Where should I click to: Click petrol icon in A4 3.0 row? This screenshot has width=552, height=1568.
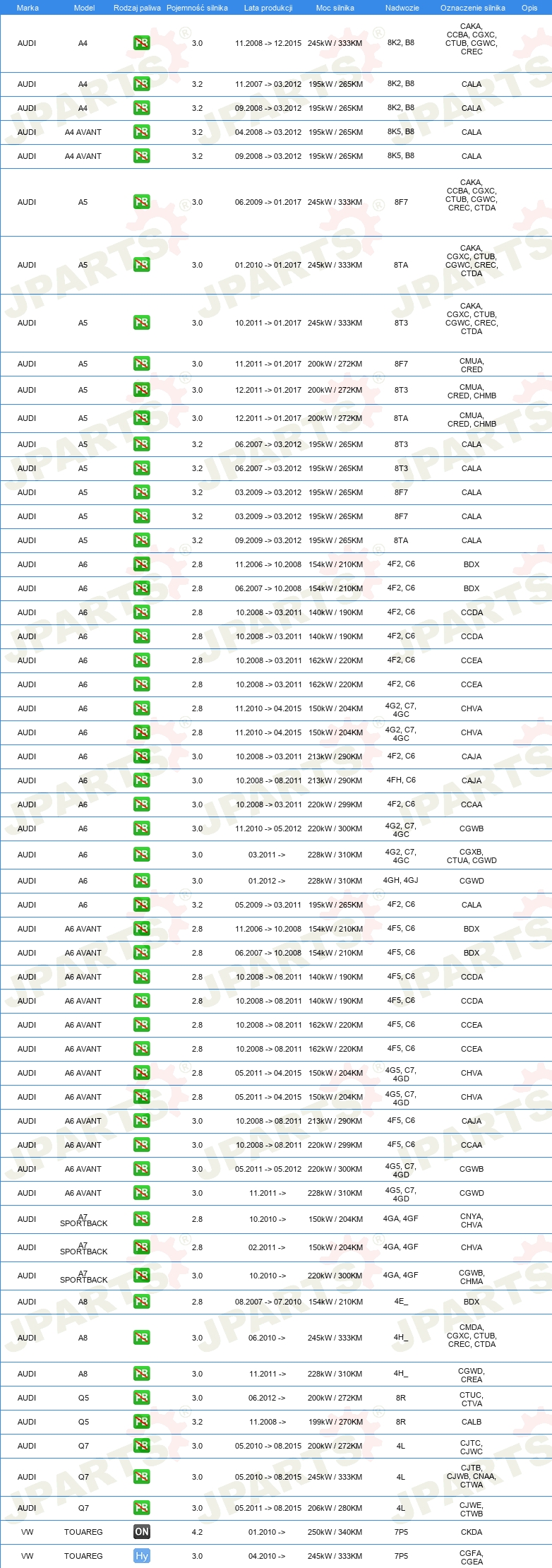tap(142, 43)
